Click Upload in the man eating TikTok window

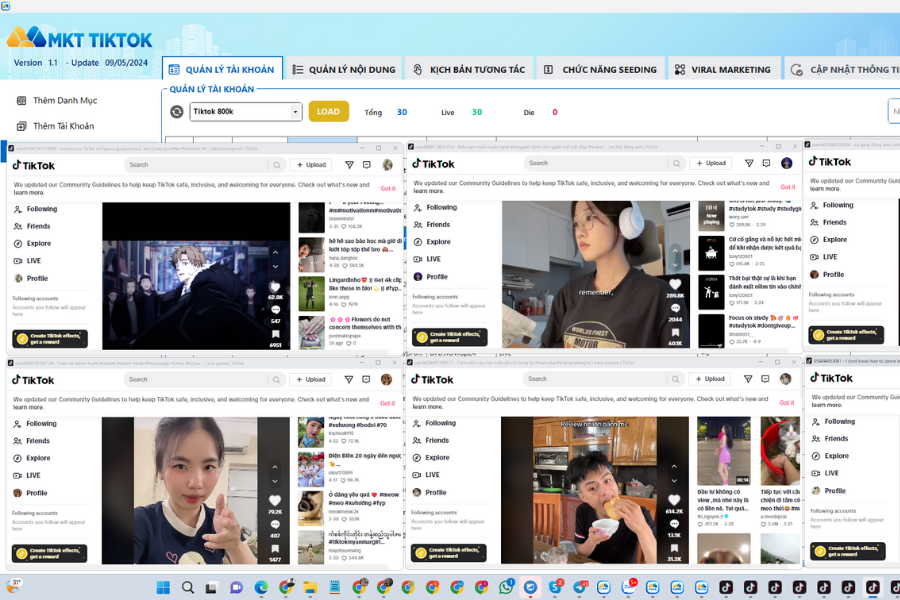click(710, 379)
